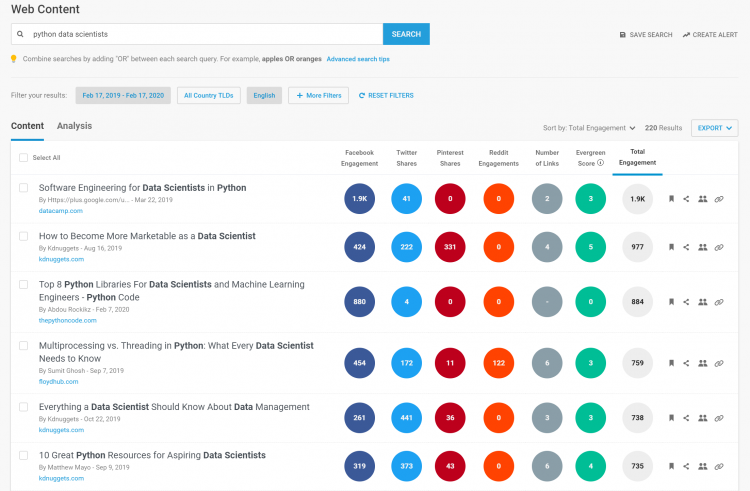The image size is (750, 491).
Task: Tick checkbox for Multiprocessing vs. Threading article
Action: (23, 346)
